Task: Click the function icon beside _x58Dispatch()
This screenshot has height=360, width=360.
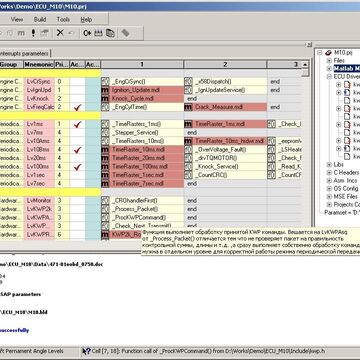Action: pos(188,81)
